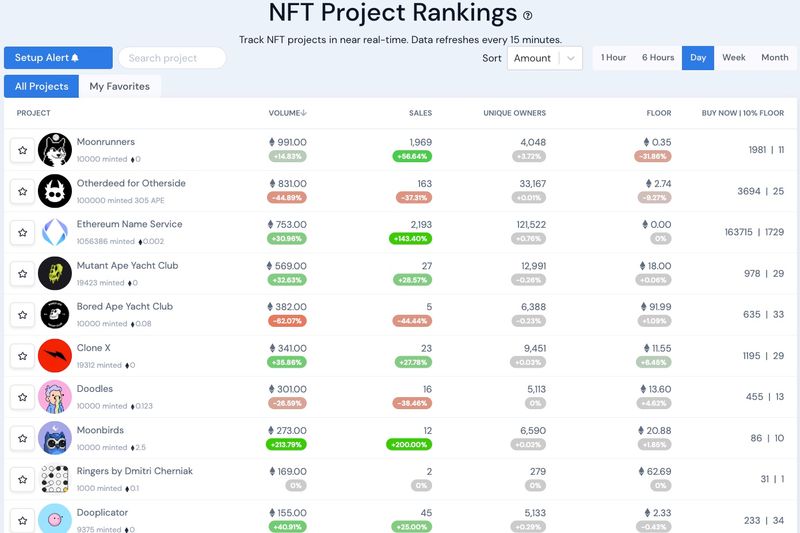Click the -31.86% Moonrunners floor badge
Screen dimensions: 800x533
click(653, 157)
